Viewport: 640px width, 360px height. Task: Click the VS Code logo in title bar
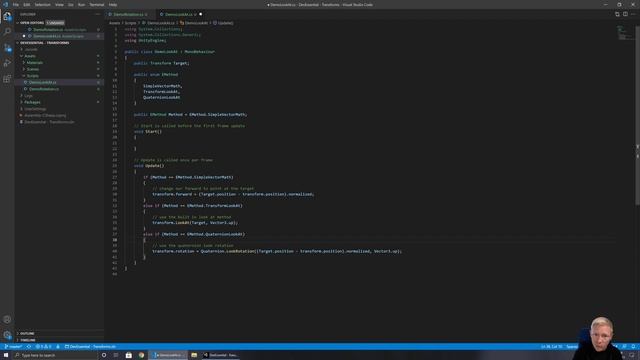tap(5, 4)
